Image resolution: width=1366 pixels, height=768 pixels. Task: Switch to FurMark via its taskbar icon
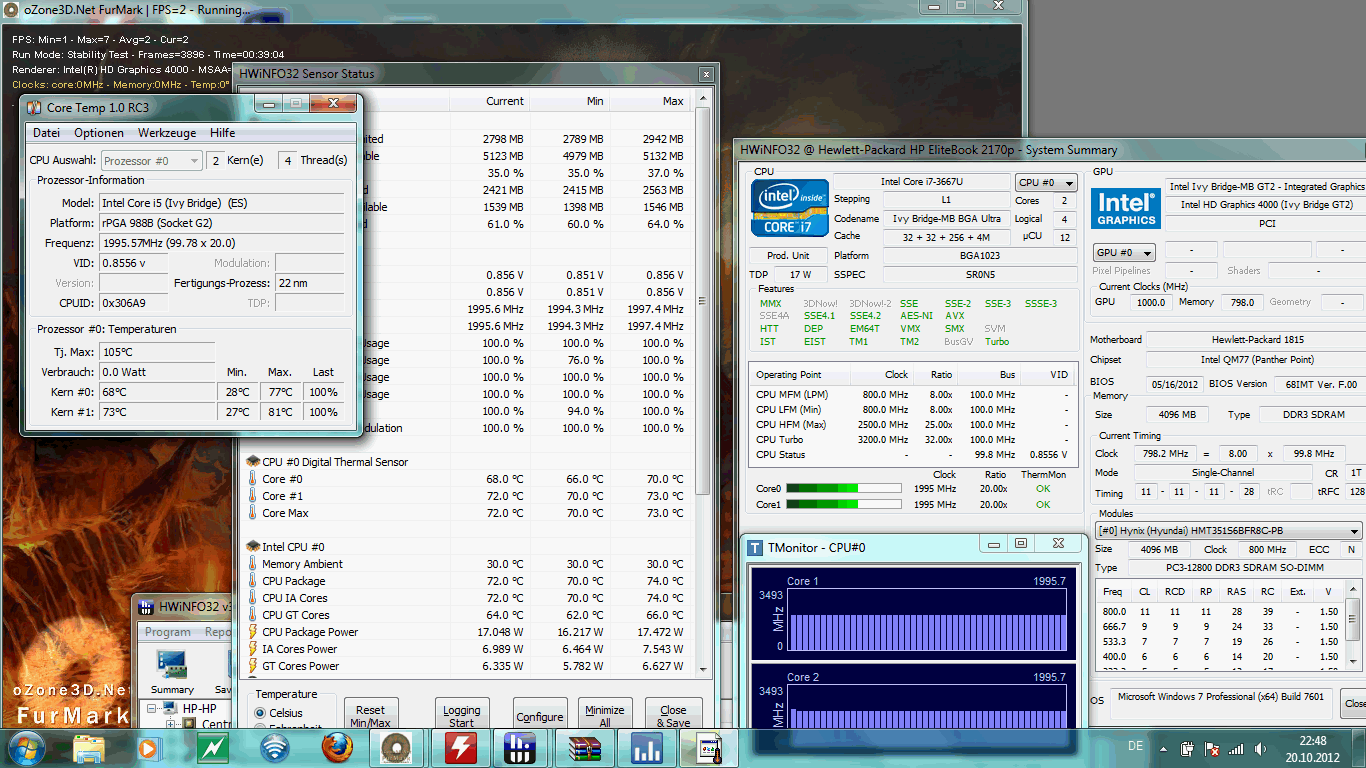point(397,748)
